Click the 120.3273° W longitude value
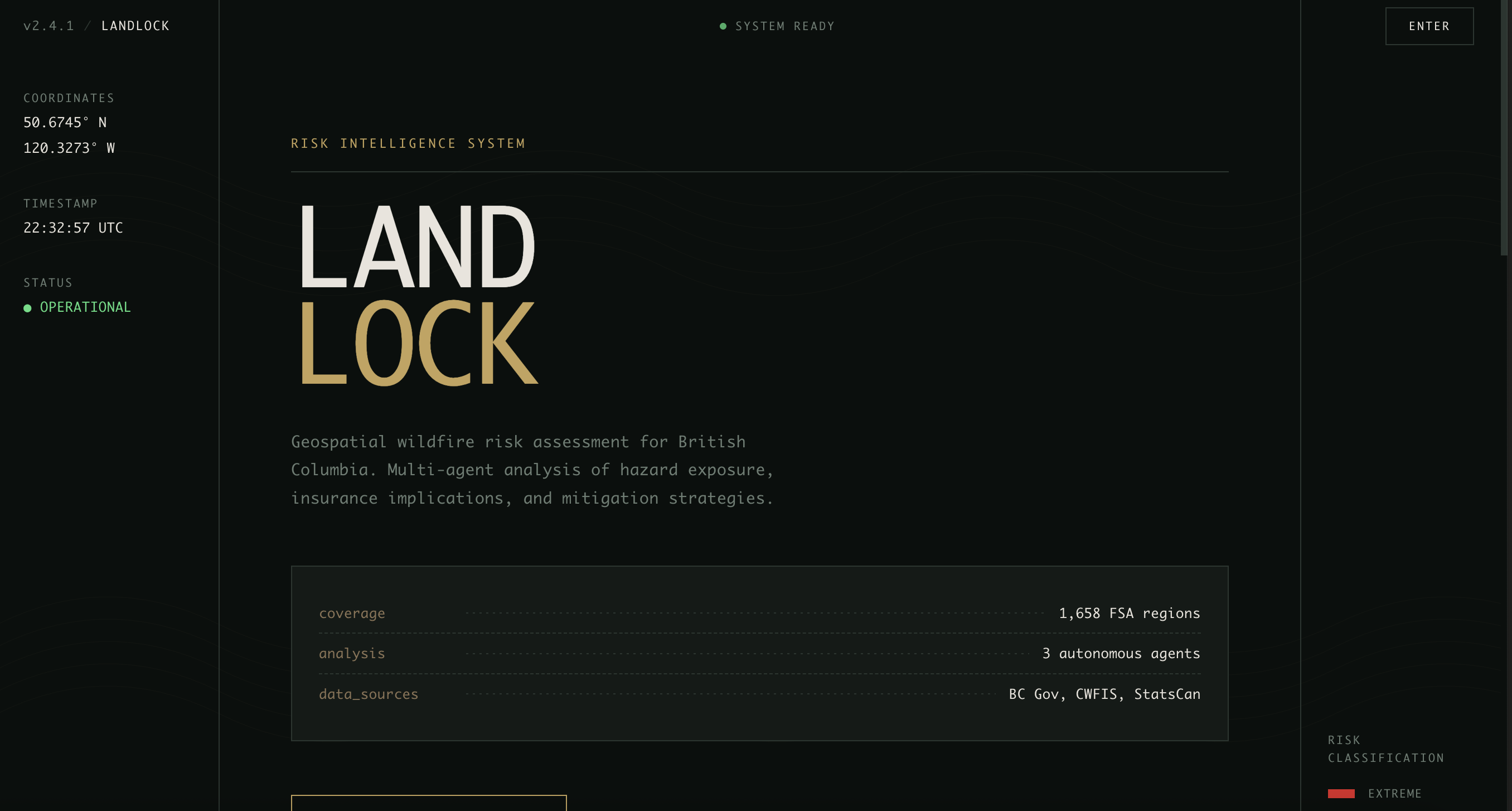This screenshot has width=1512, height=811. 69,148
